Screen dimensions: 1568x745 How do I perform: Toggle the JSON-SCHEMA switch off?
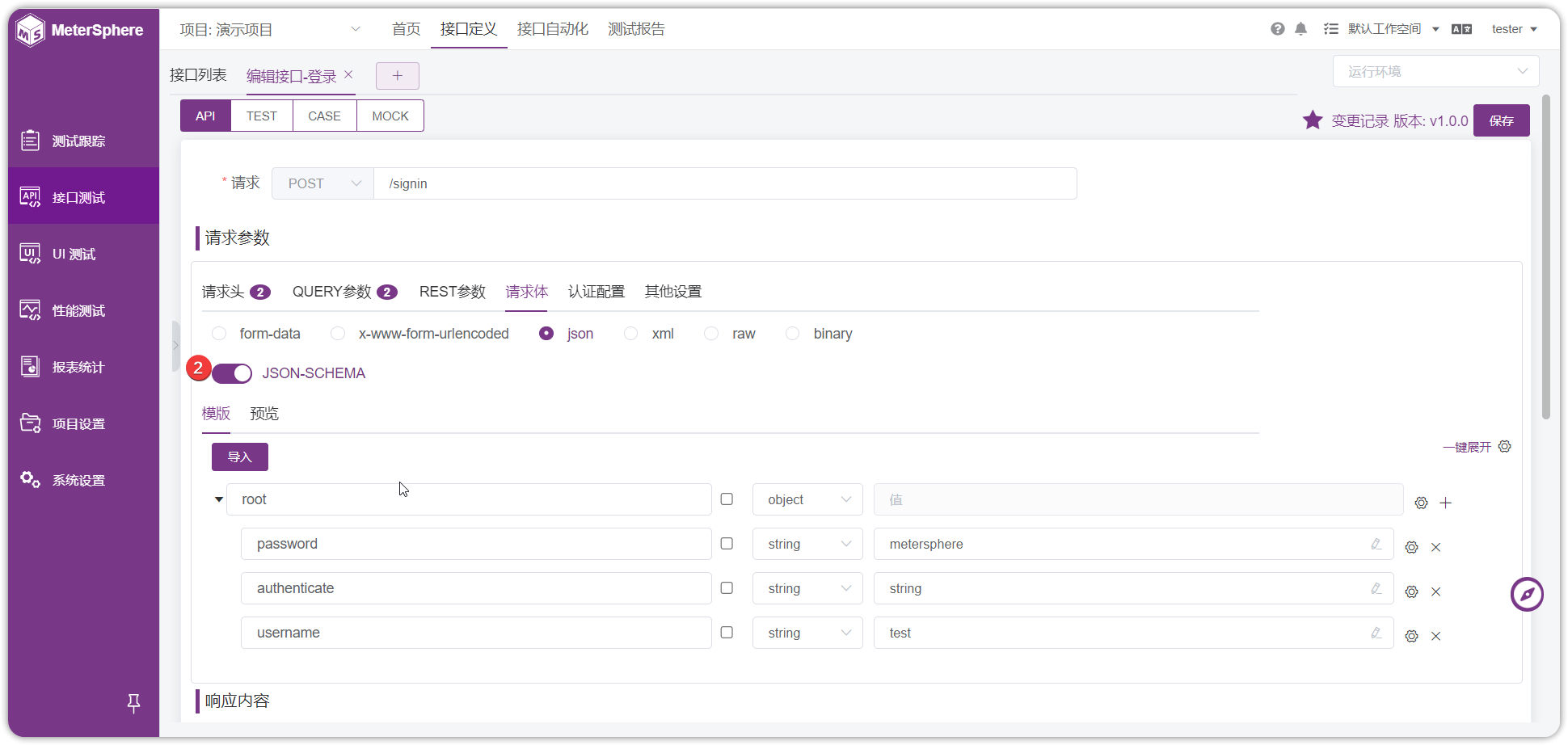[232, 373]
